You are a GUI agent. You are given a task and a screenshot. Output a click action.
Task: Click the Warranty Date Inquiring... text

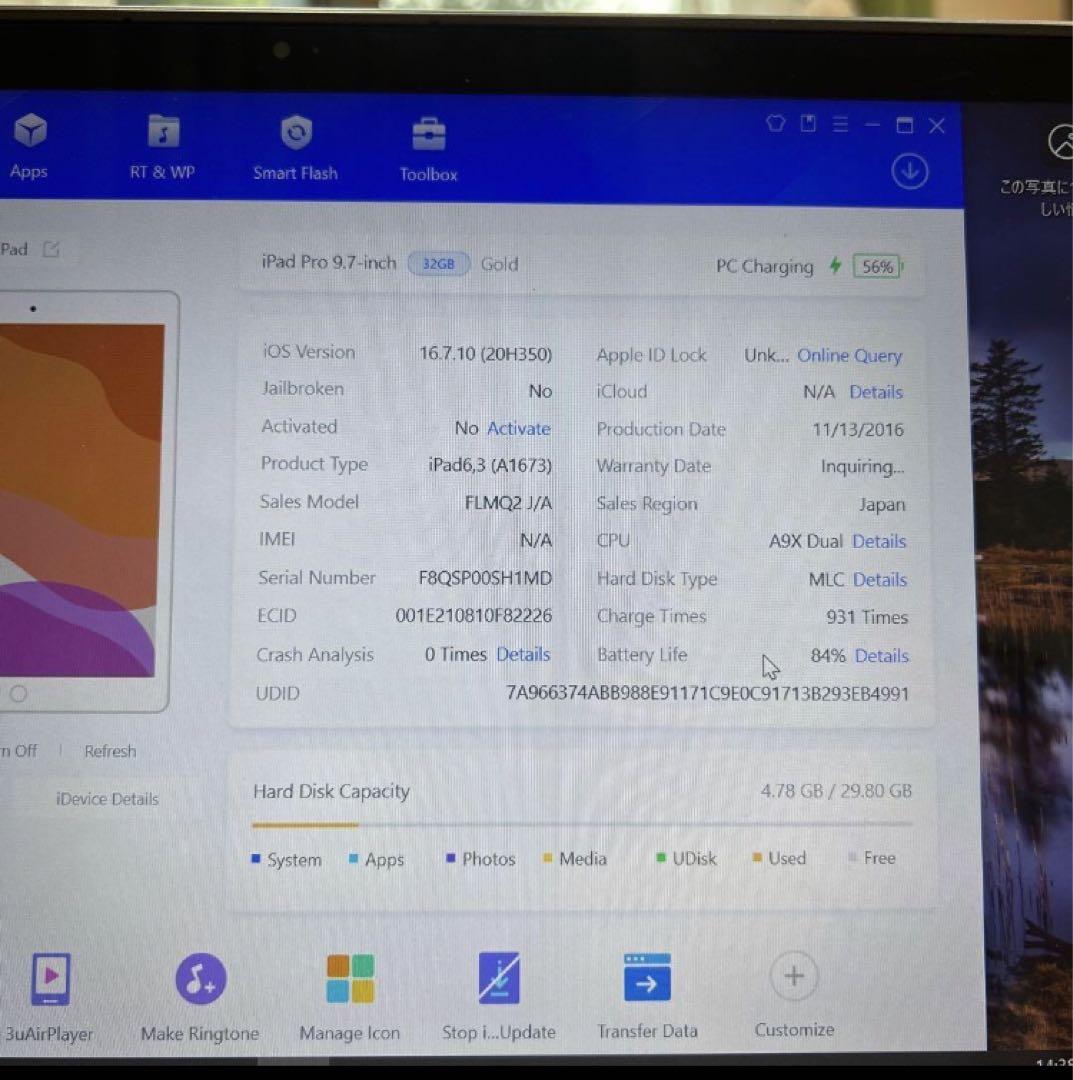pyautogui.click(x=862, y=467)
